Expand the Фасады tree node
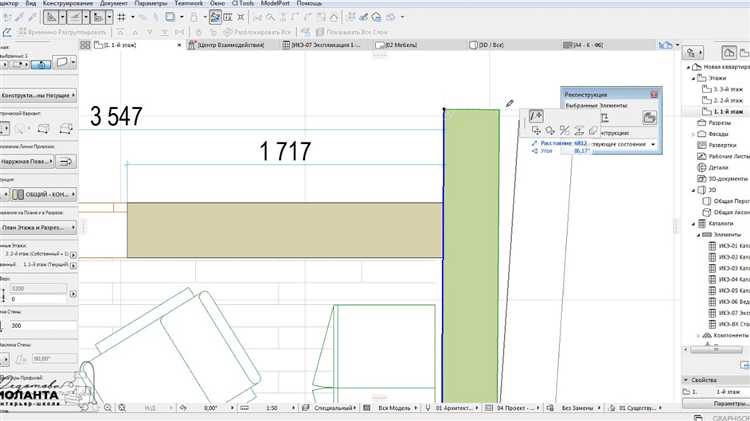 (x=693, y=134)
